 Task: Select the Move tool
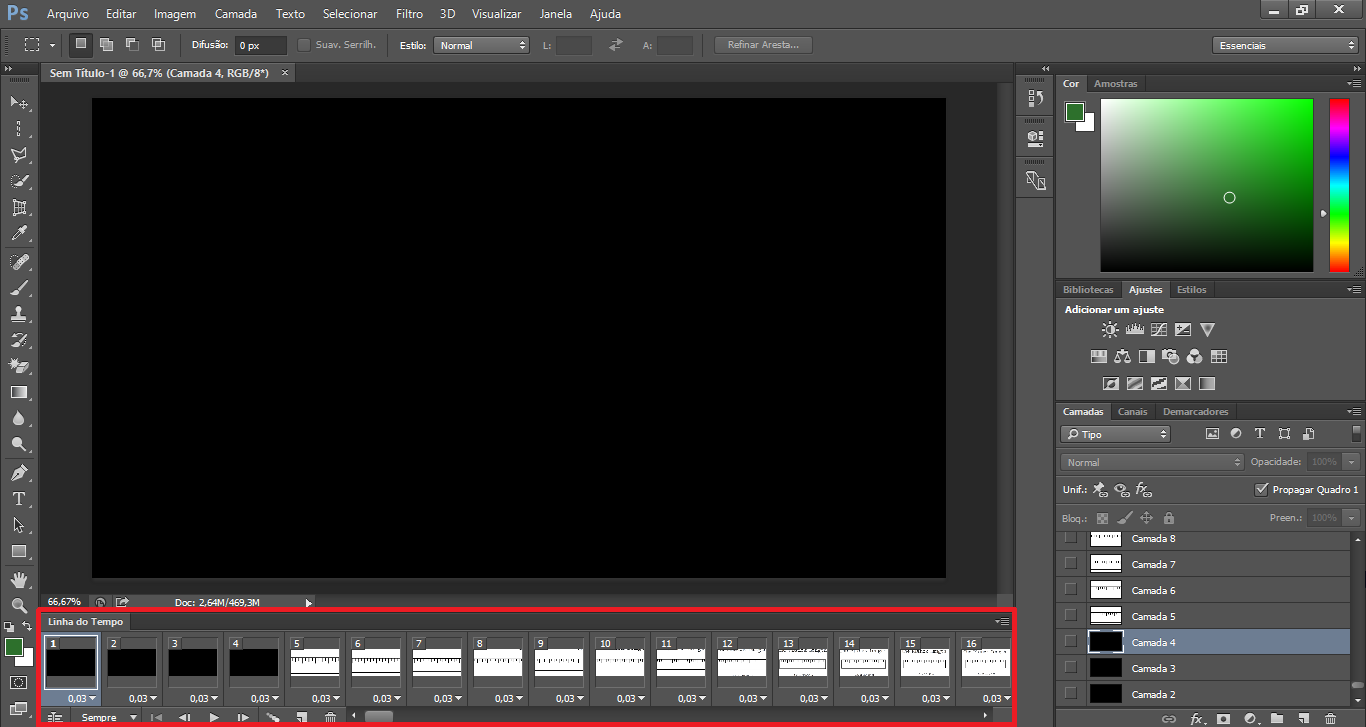click(19, 102)
